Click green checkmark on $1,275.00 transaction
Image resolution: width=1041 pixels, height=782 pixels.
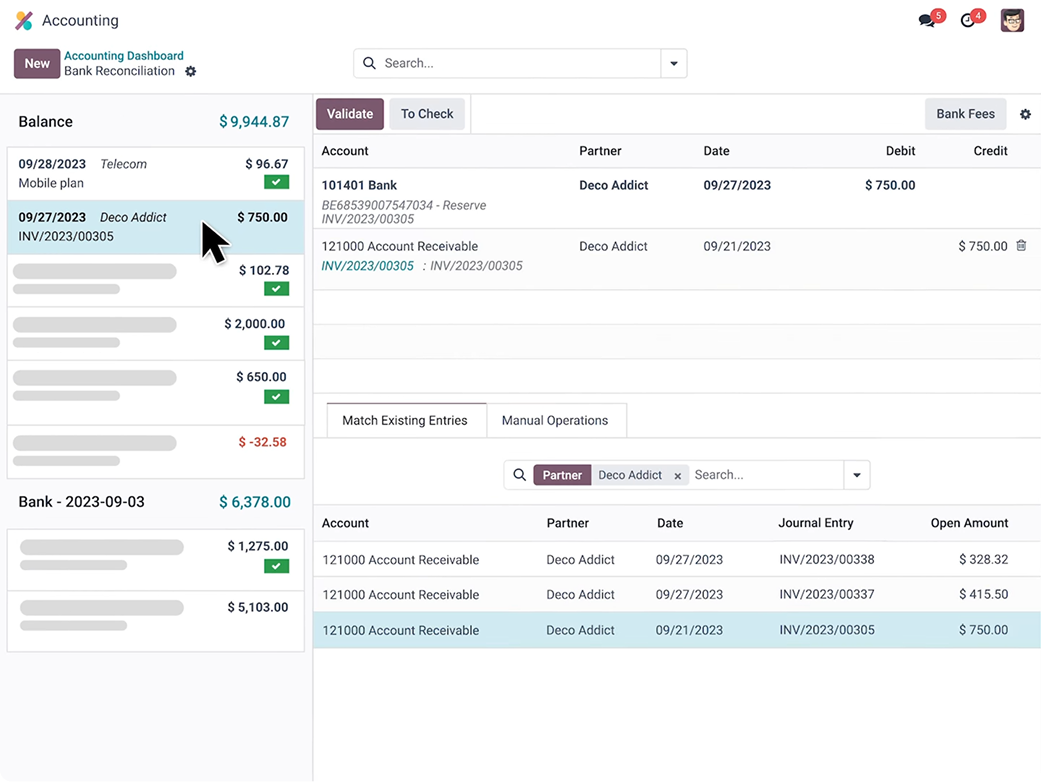pos(276,566)
